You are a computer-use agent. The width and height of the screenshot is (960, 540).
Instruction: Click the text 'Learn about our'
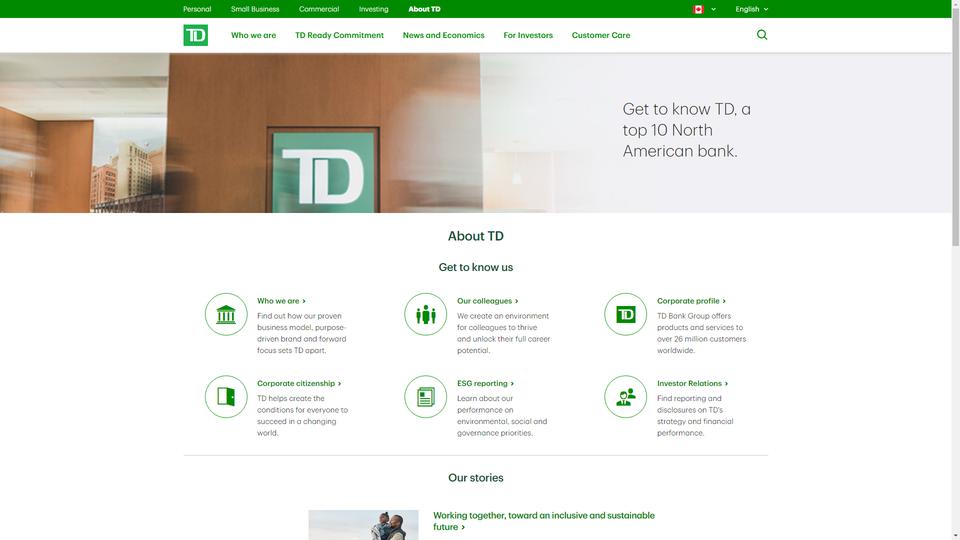[x=485, y=398]
